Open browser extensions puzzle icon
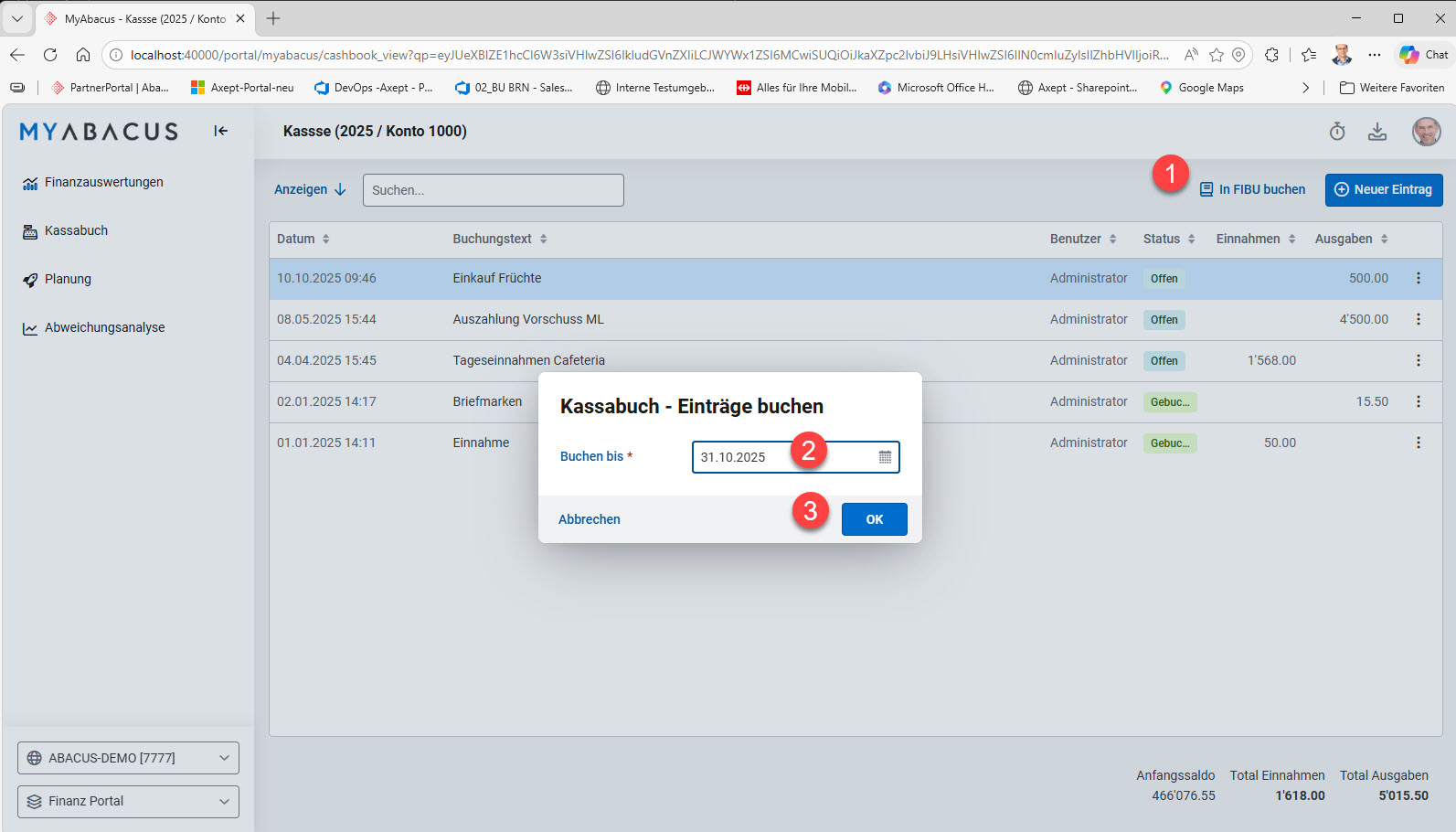This screenshot has width=1456, height=832. pyautogui.click(x=1271, y=55)
